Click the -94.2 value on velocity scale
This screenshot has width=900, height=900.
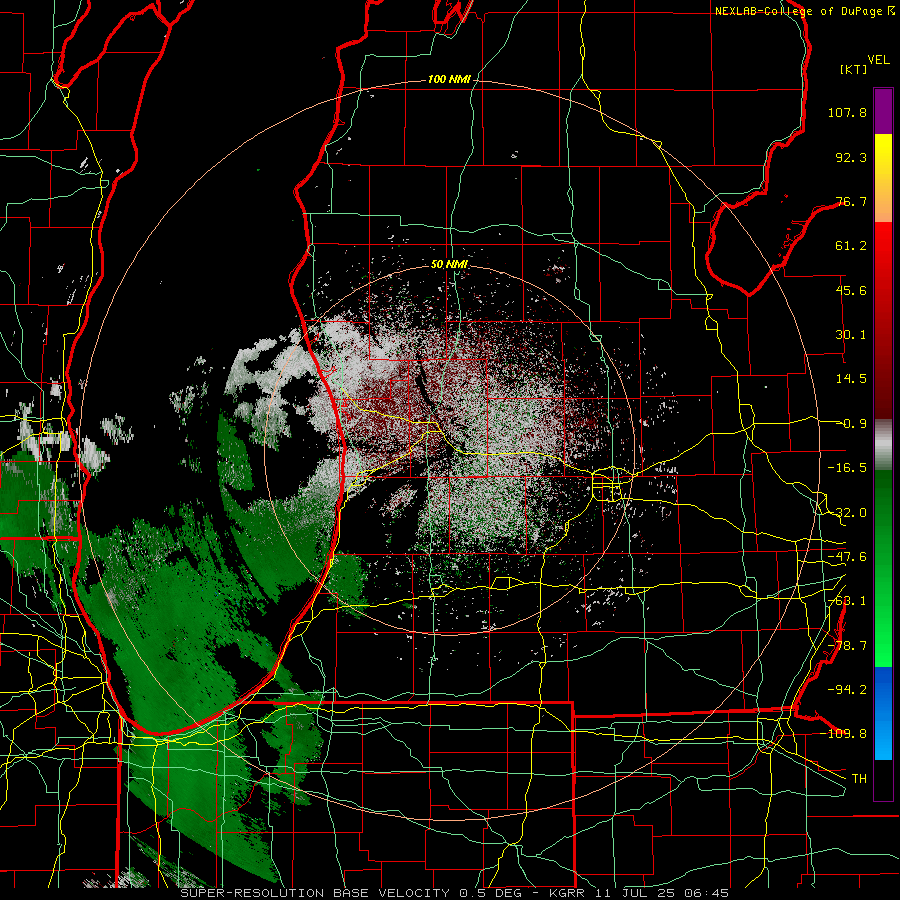[x=847, y=689]
